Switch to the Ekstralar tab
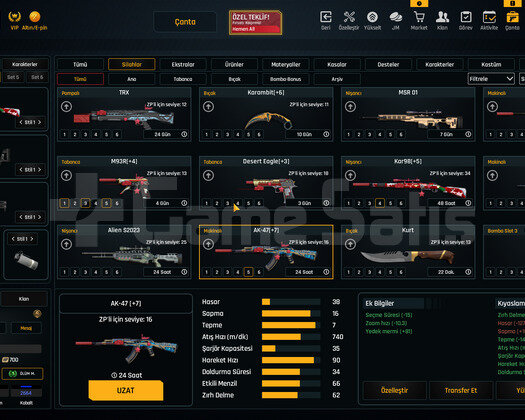 pyautogui.click(x=183, y=64)
